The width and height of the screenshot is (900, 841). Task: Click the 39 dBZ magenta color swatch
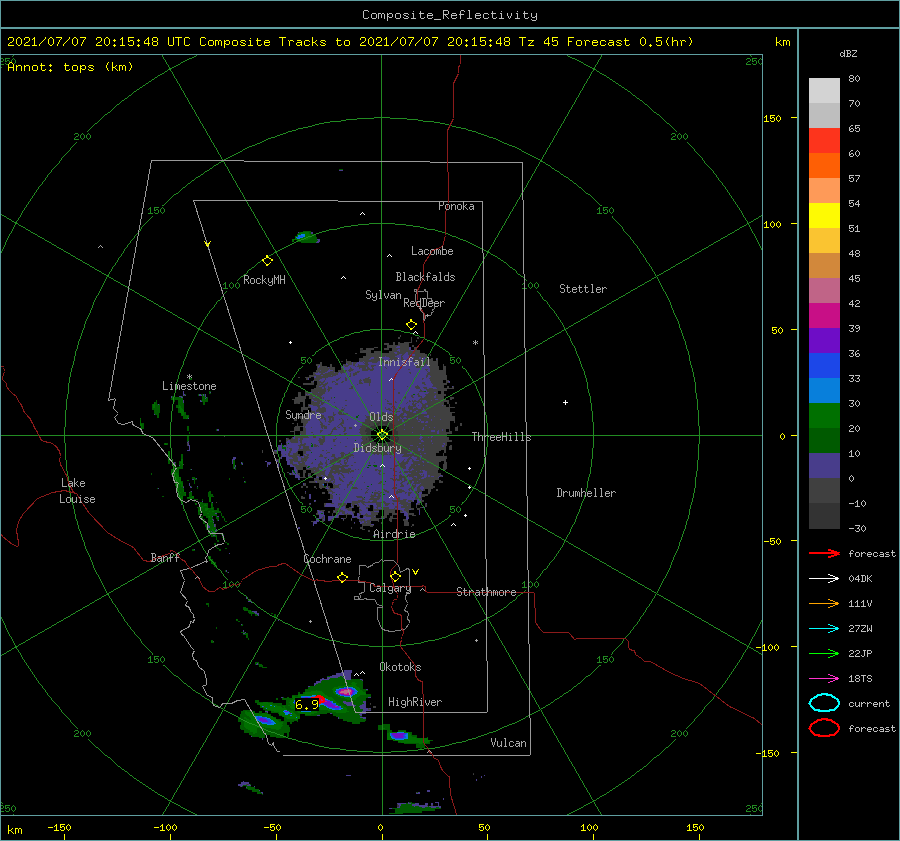coord(824,315)
